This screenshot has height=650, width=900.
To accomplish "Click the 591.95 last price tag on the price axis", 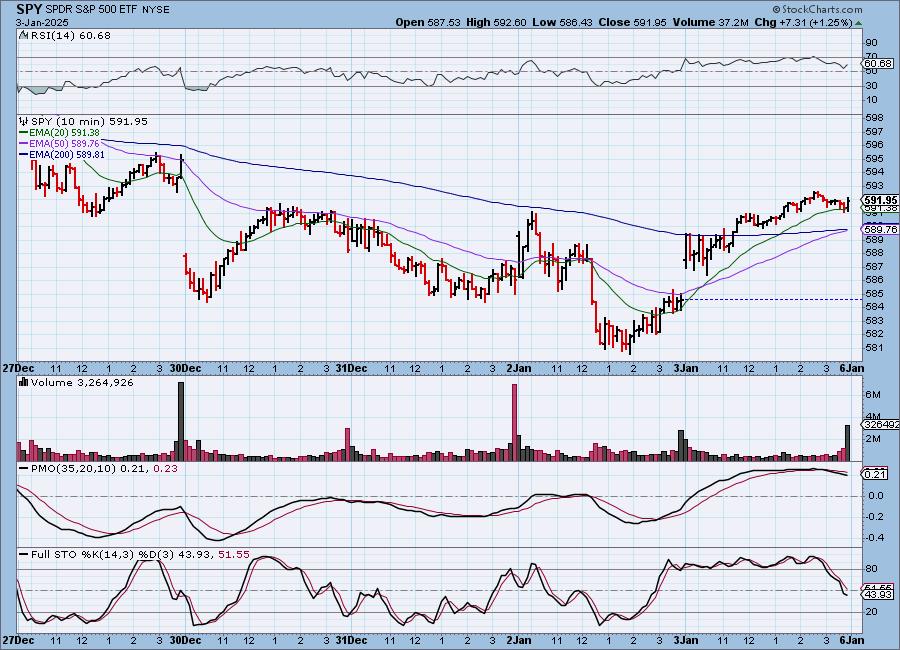I will 880,200.
